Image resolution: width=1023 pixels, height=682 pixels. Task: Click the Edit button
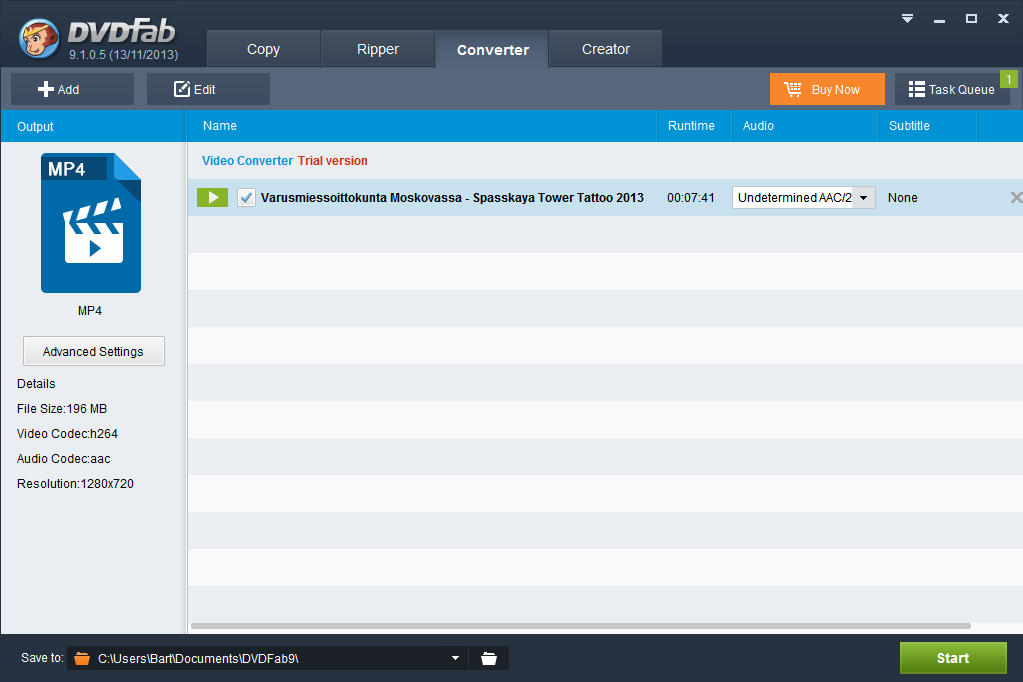[x=208, y=89]
